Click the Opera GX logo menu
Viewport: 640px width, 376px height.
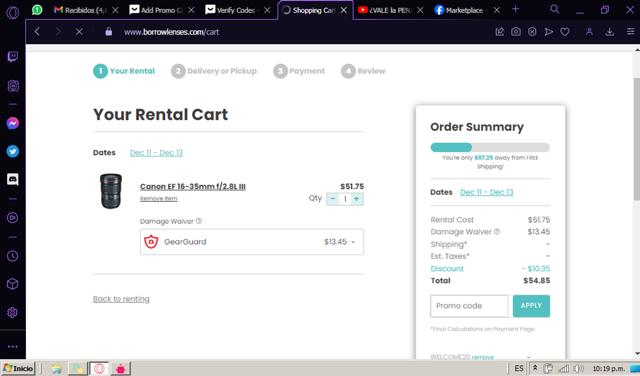[13, 12]
